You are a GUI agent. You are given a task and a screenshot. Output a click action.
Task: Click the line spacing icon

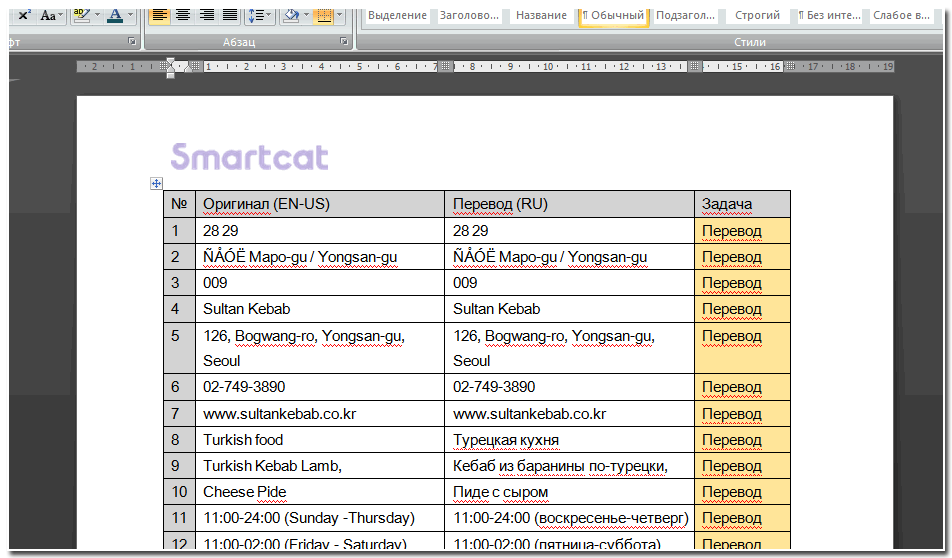tap(256, 15)
